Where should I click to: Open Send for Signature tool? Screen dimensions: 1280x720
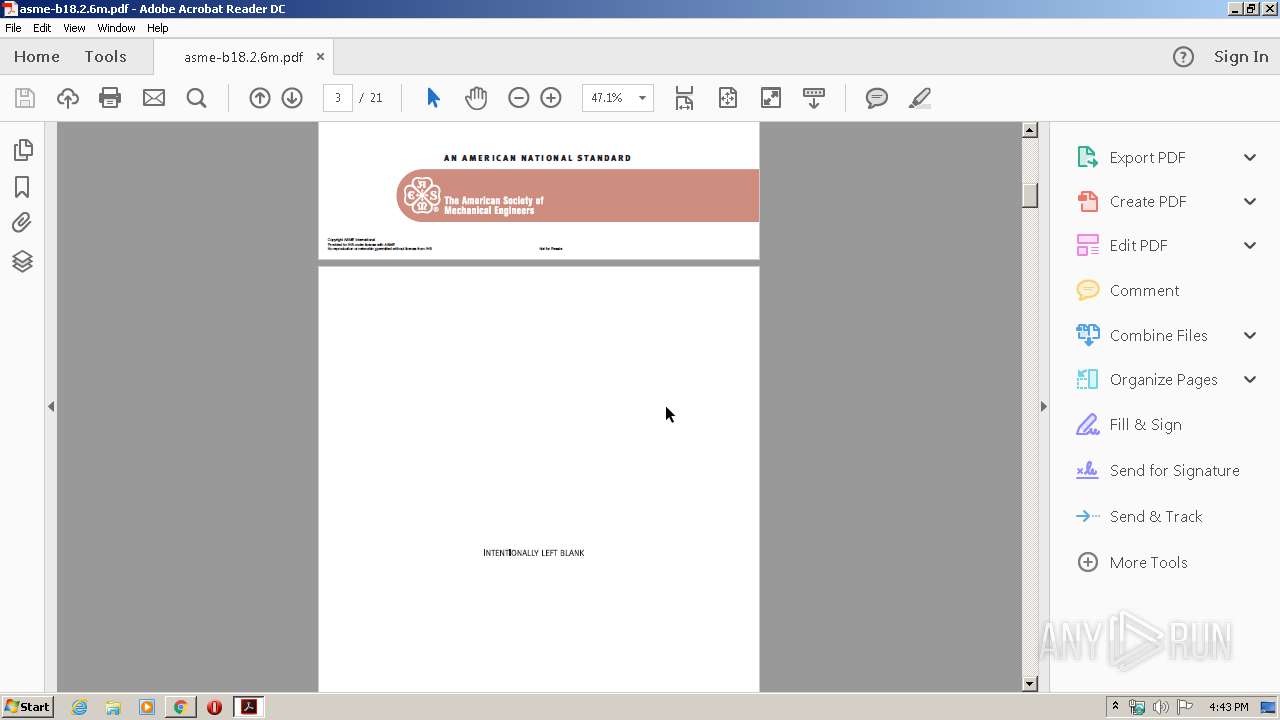[x=1174, y=471]
